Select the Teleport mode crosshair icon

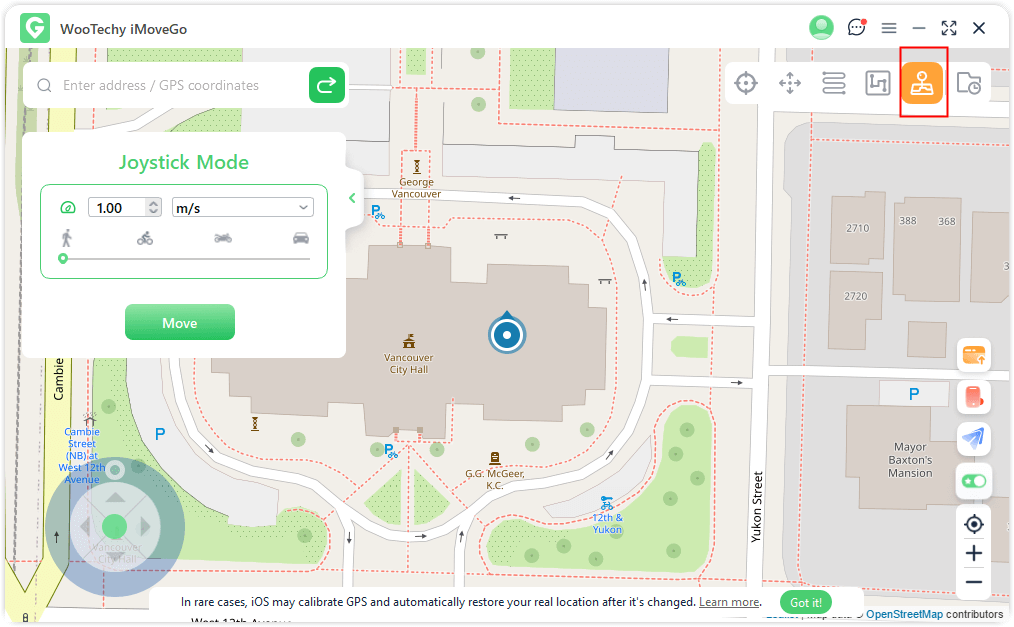click(745, 83)
